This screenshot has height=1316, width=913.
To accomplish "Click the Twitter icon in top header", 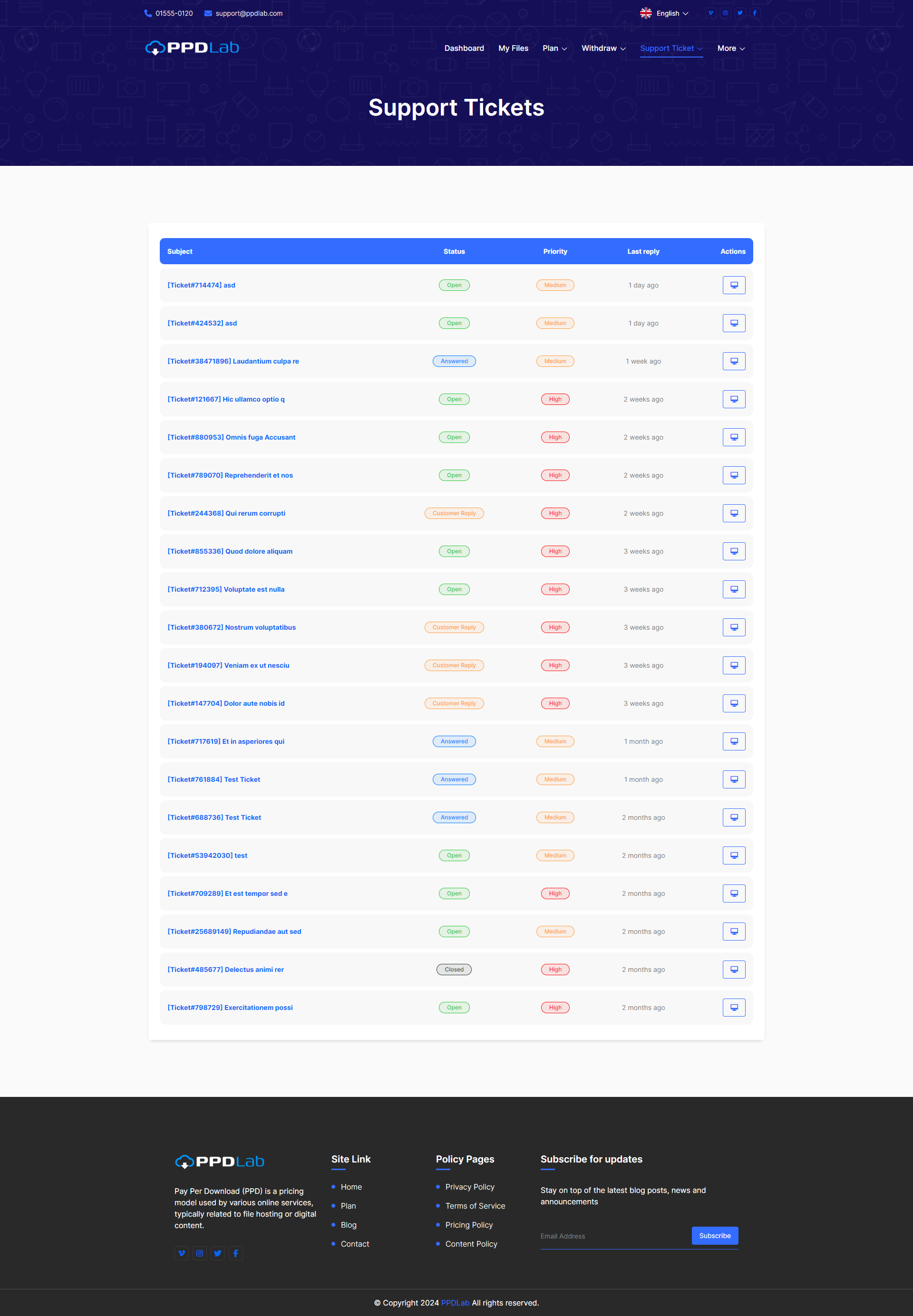I will tap(739, 13).
